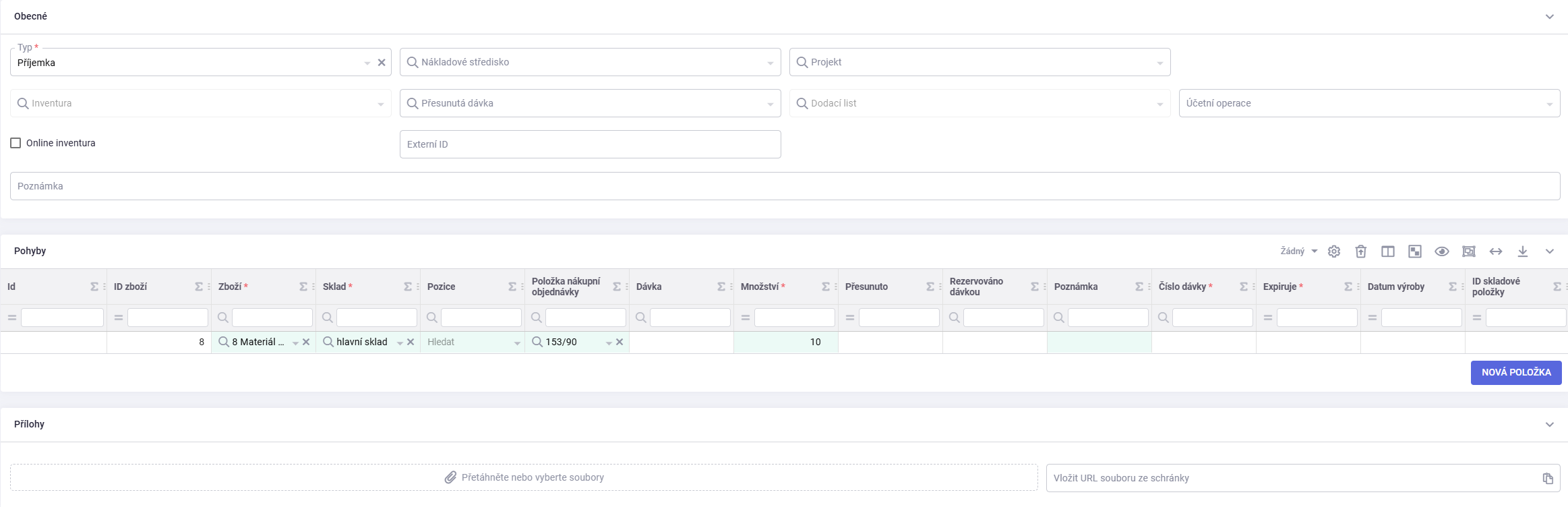Image resolution: width=1568 pixels, height=507 pixels.
Task: Click the sum icon in Přesunuto column header
Action: pos(930,287)
